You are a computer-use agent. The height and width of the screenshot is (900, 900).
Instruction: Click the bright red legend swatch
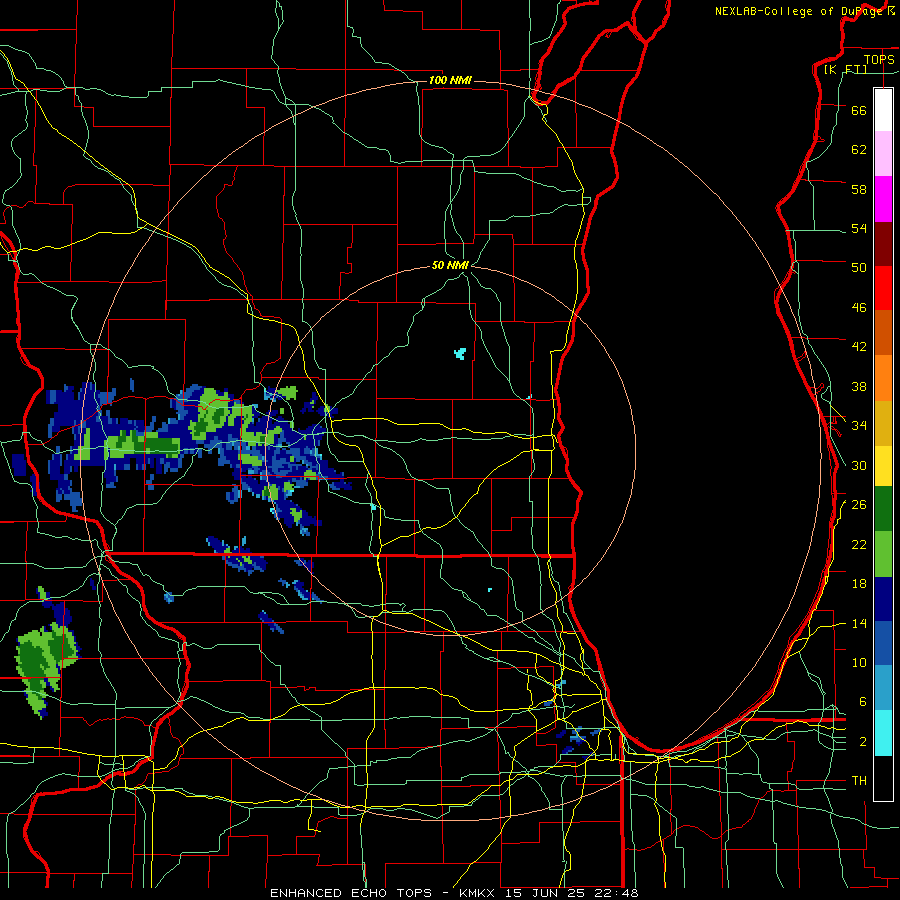pos(883,288)
